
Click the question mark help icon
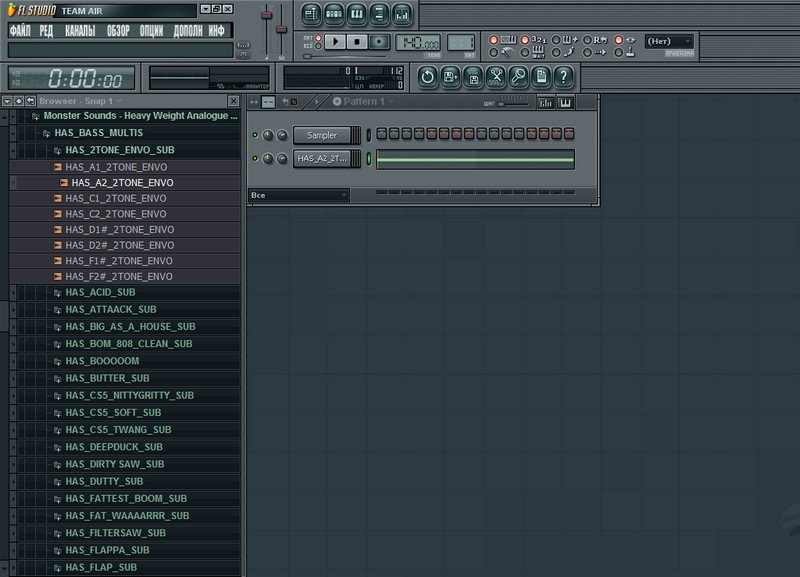pos(563,76)
